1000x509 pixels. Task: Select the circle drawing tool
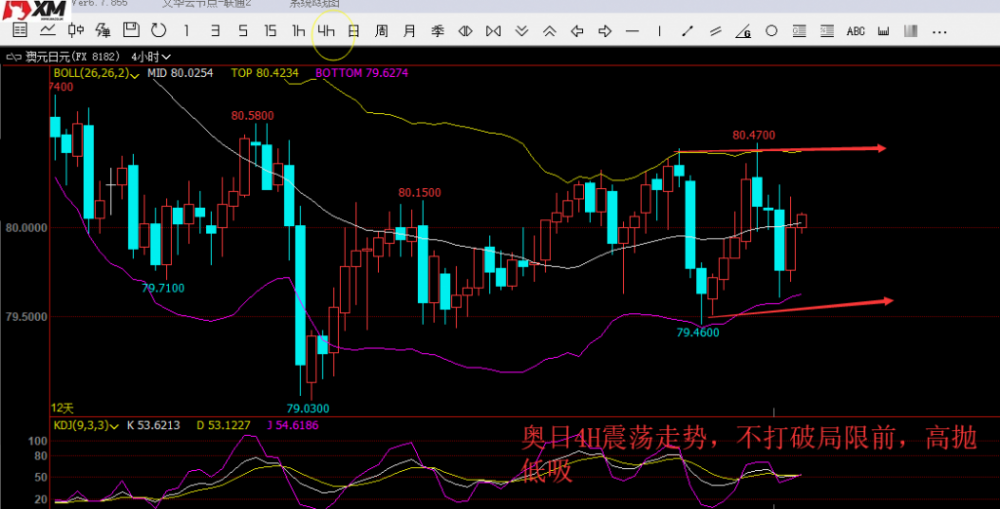[x=771, y=31]
